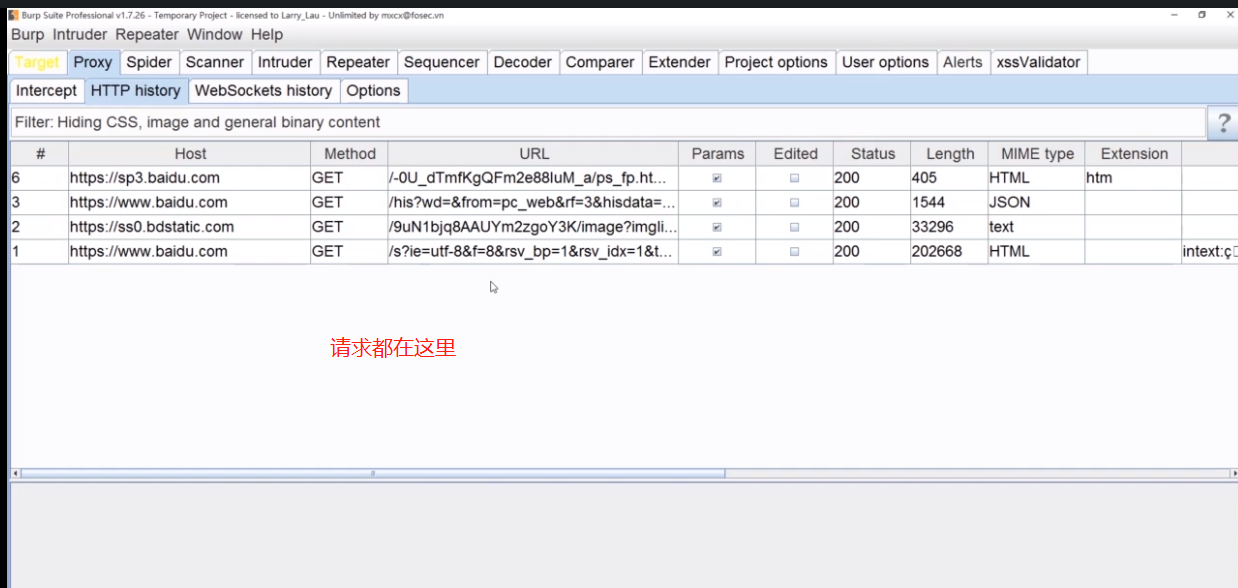Image resolution: width=1238 pixels, height=588 pixels.
Task: Select host https://sp3.baidu.com cell
Action: click(x=190, y=178)
